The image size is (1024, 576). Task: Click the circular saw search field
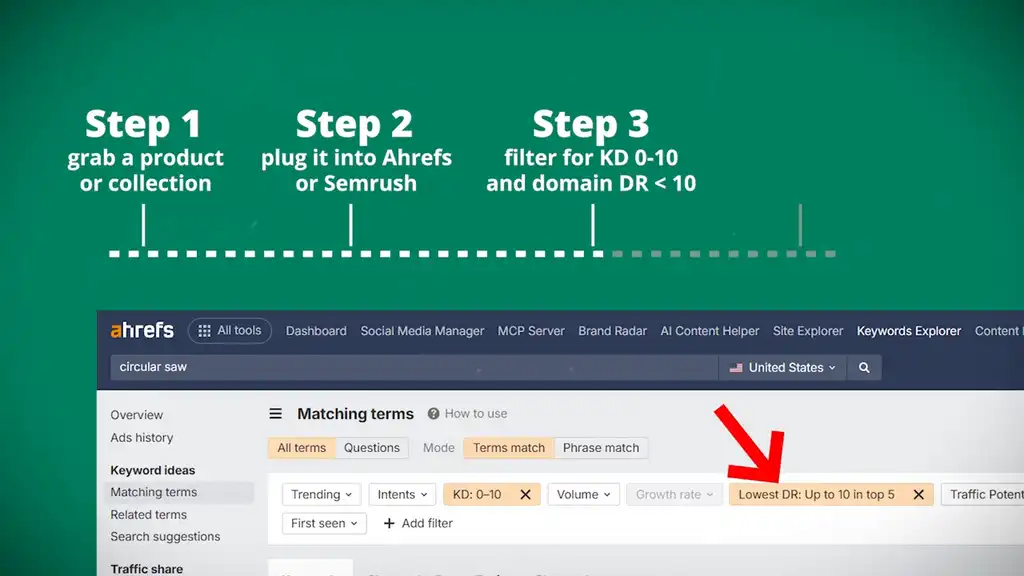coord(414,367)
